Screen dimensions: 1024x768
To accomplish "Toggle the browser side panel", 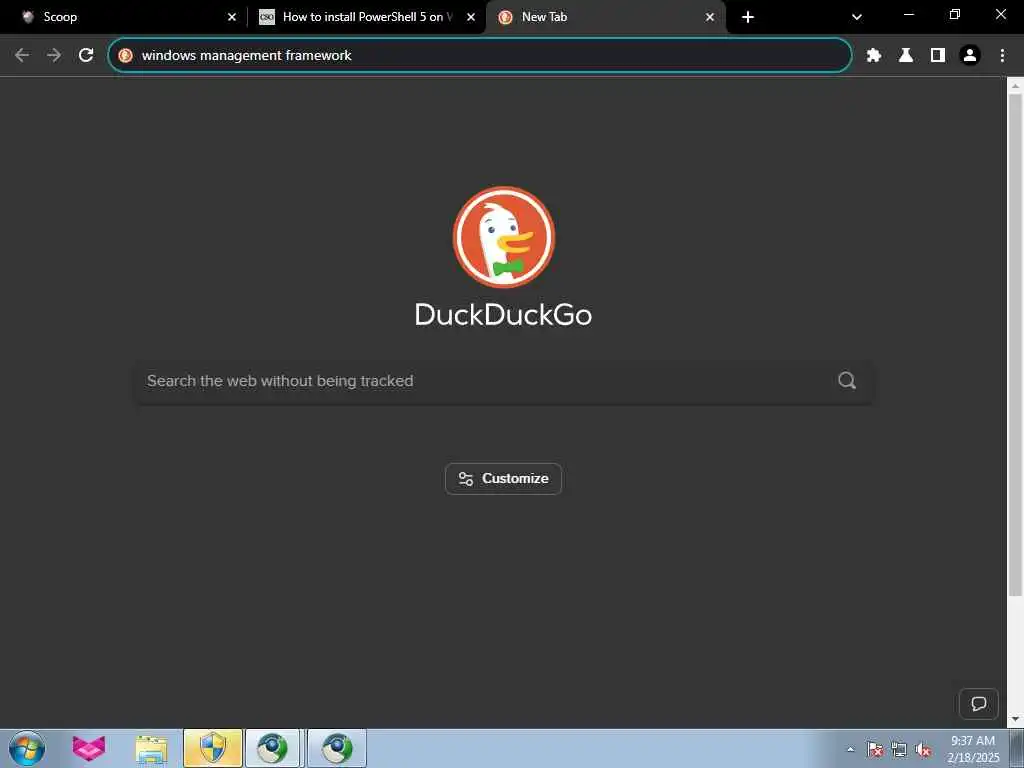I will pyautogui.click(x=937, y=56).
